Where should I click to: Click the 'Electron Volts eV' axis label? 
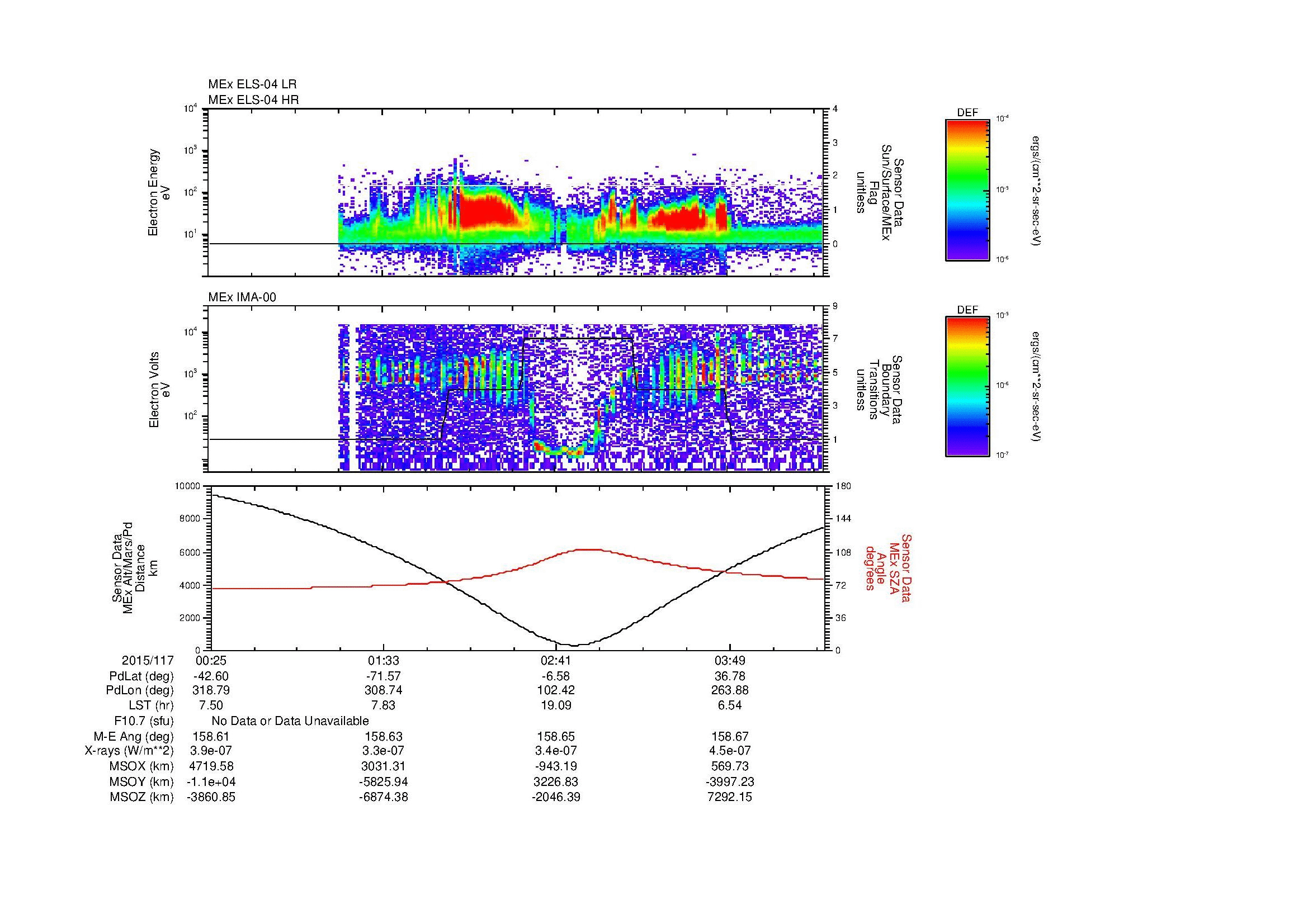(x=159, y=390)
